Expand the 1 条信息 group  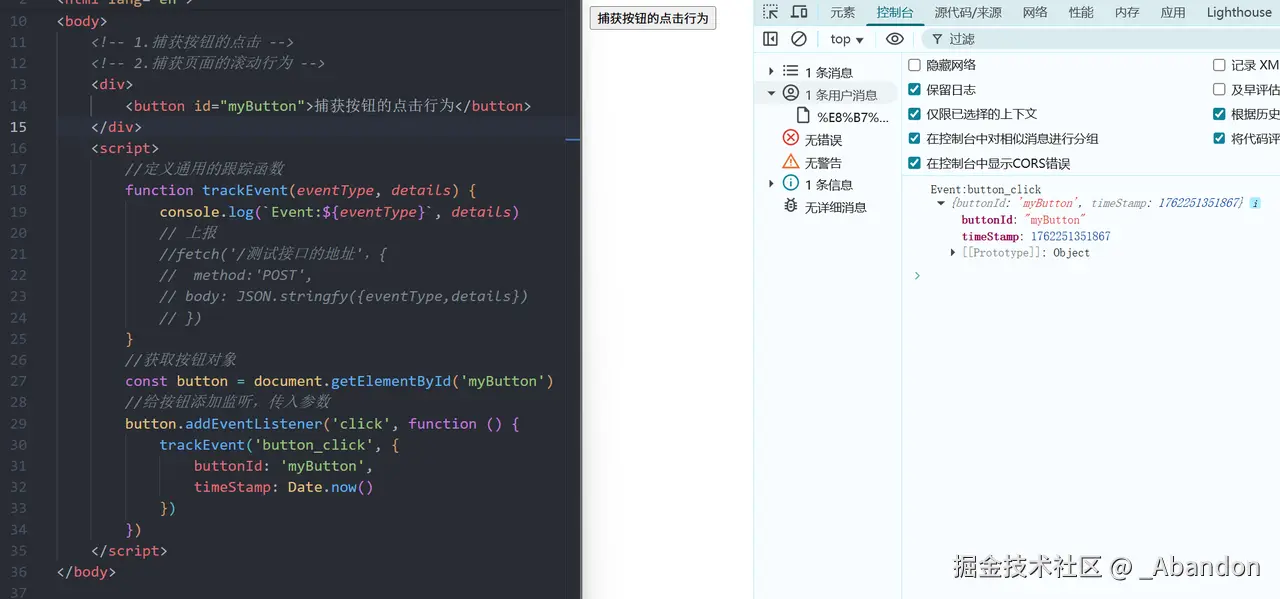[x=771, y=184]
